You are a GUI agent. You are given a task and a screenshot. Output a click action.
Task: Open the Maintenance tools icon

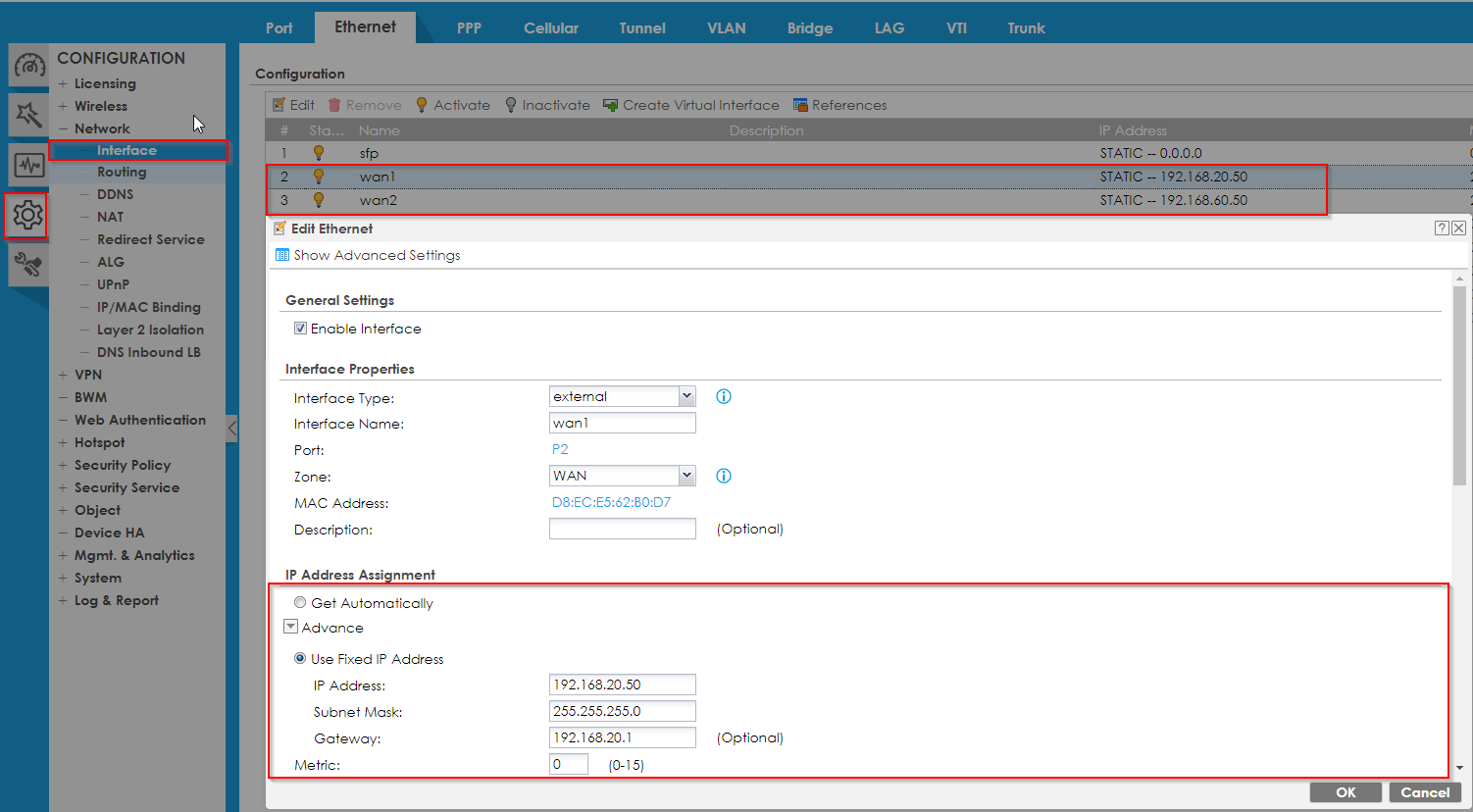coord(28,265)
